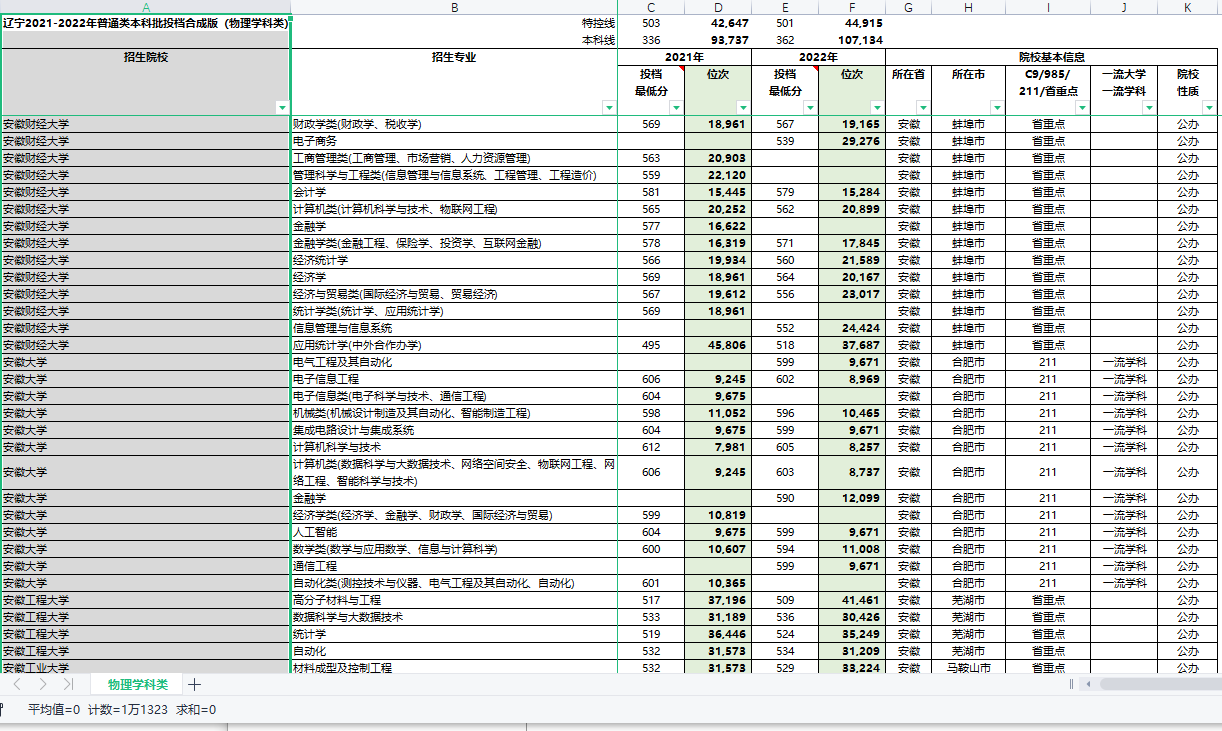Select the rank cell 41,461
The height and width of the screenshot is (731, 1222).
(x=852, y=600)
